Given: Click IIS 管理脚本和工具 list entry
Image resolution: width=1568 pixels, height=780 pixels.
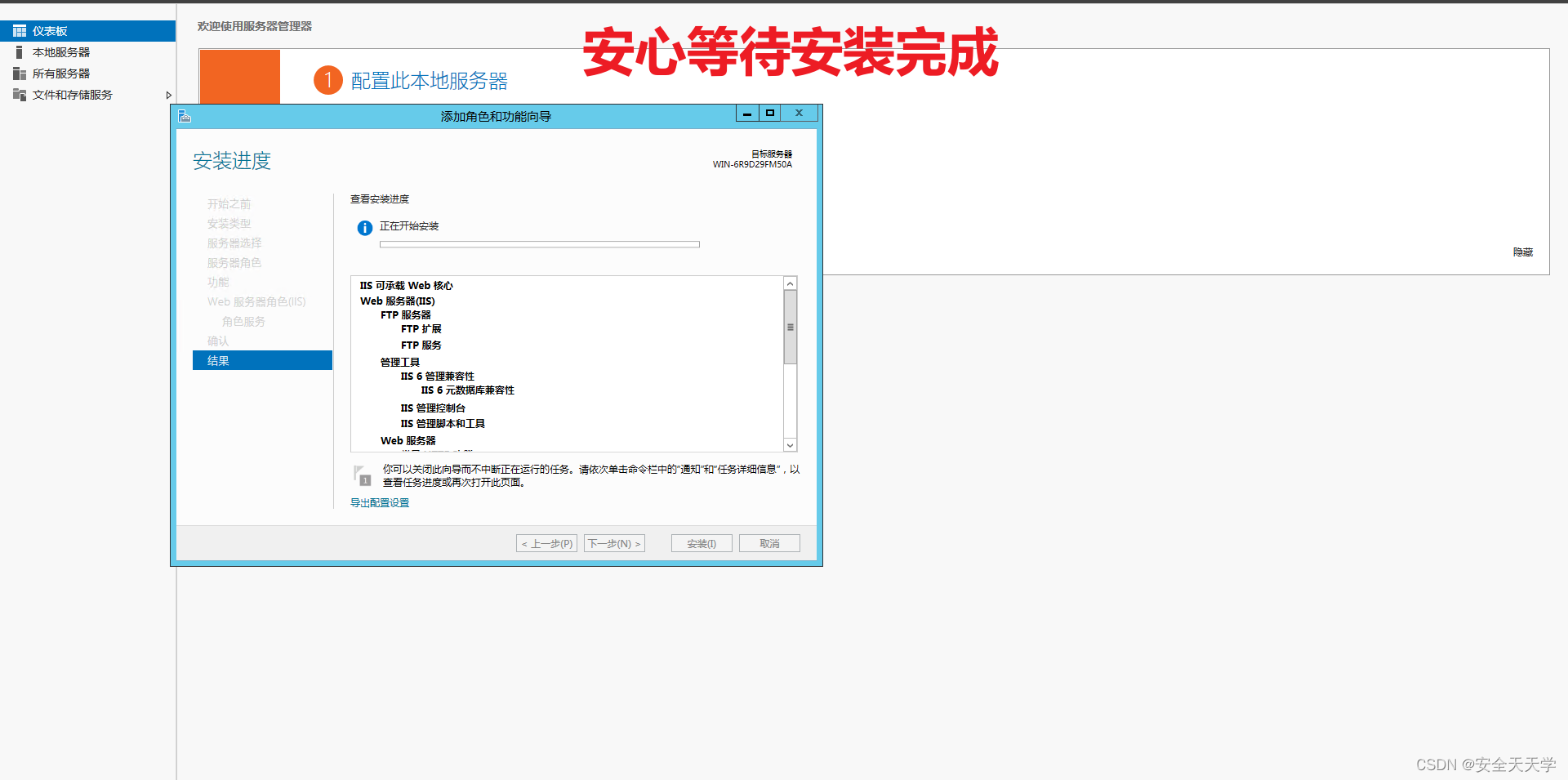Looking at the screenshot, I should pos(443,424).
